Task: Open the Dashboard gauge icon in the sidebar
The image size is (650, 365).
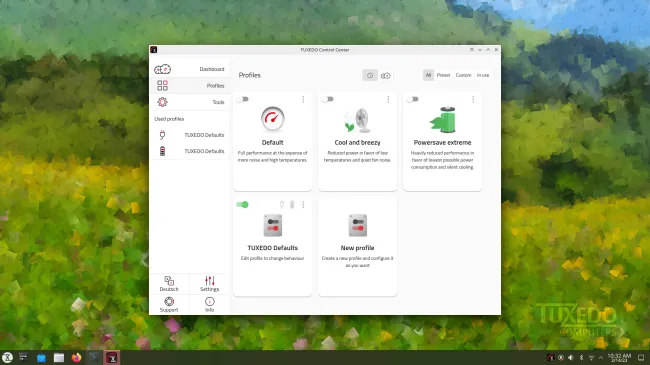Action: tap(162, 69)
